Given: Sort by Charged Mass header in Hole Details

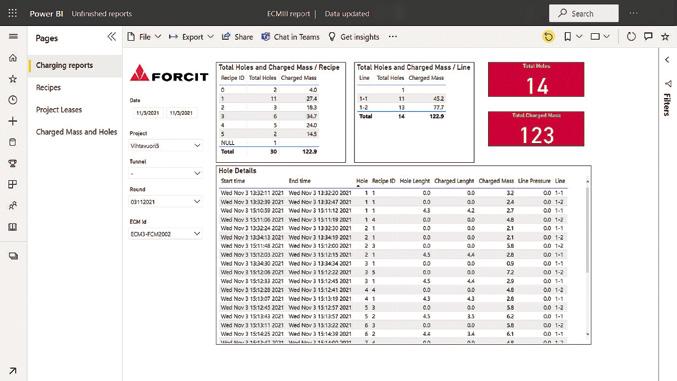Looking at the screenshot, I should click(x=496, y=181).
